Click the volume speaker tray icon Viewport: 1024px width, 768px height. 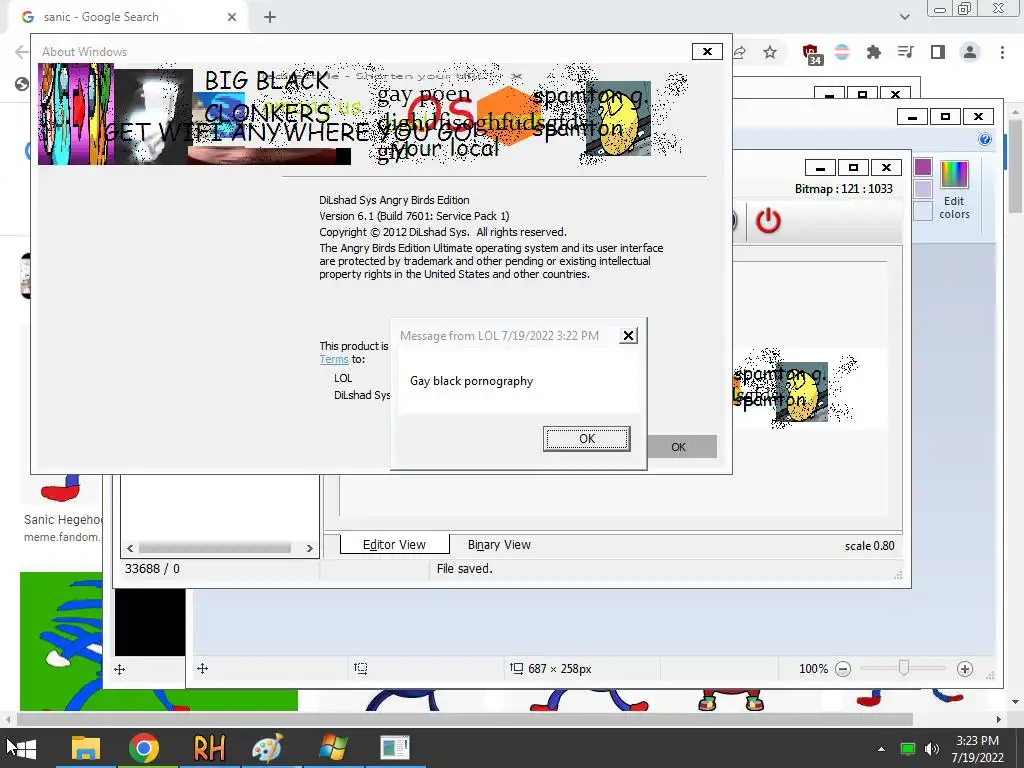point(932,749)
